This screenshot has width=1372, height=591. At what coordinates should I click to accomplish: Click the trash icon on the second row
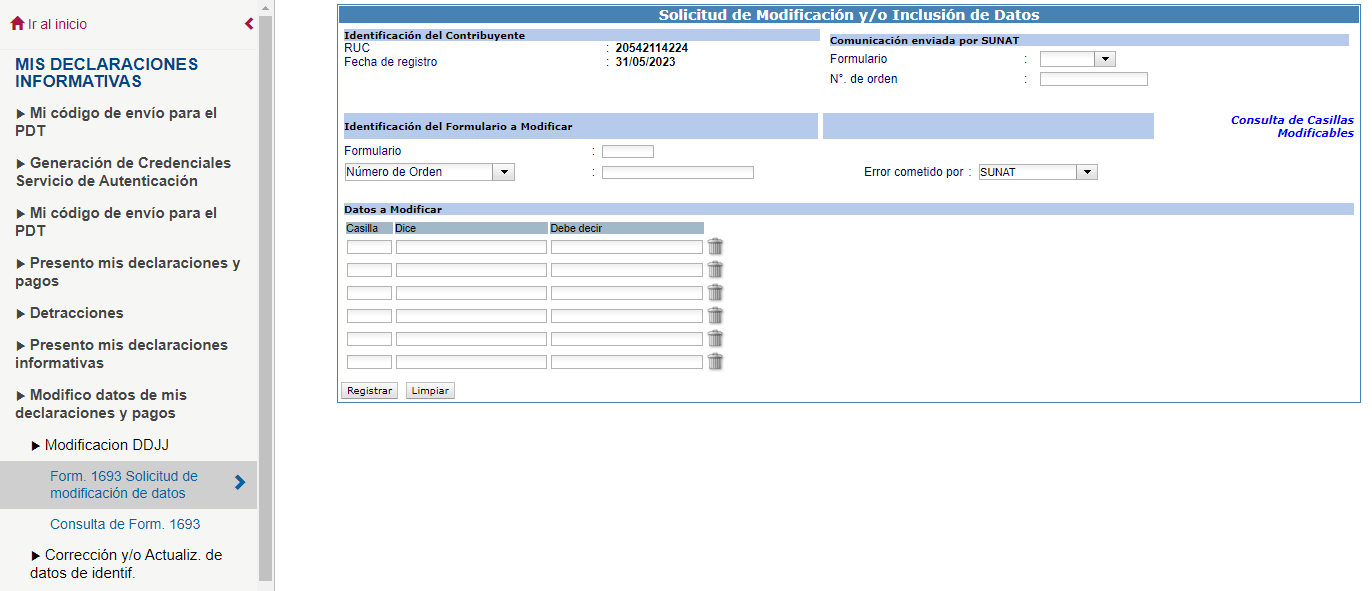tap(715, 269)
